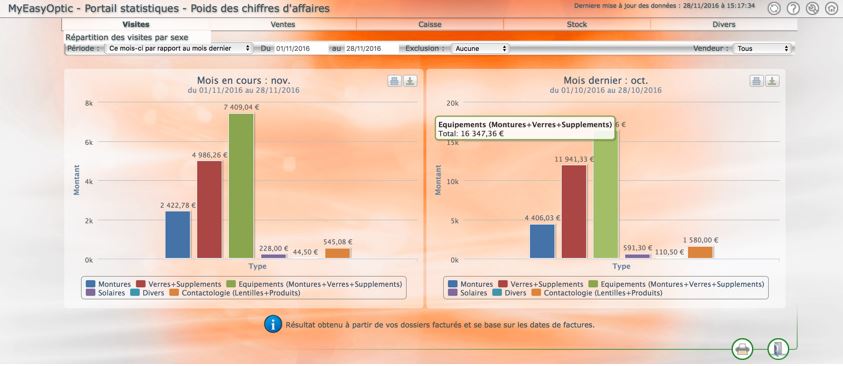Open the Période dropdown
The width and height of the screenshot is (843, 366).
pyautogui.click(x=178, y=48)
